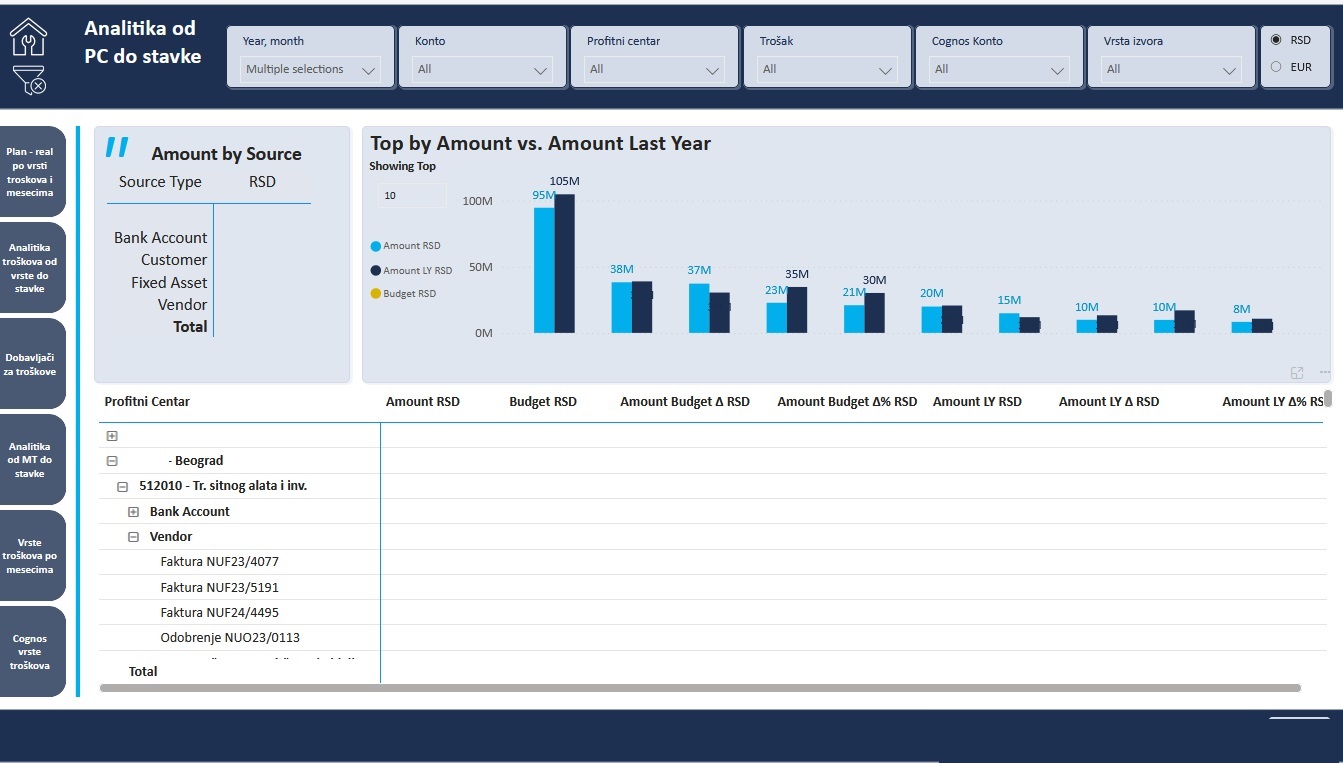The image size is (1343, 763).
Task: Open Vrste troškova po mesecima page
Action: (30, 556)
